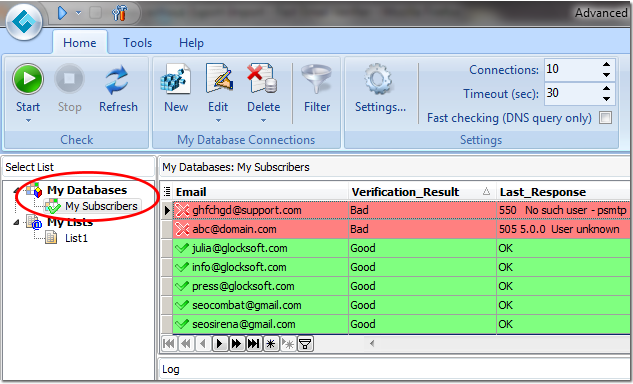Switch to the Home ribbon tab
Image resolution: width=633 pixels, height=384 pixels.
pos(80,42)
